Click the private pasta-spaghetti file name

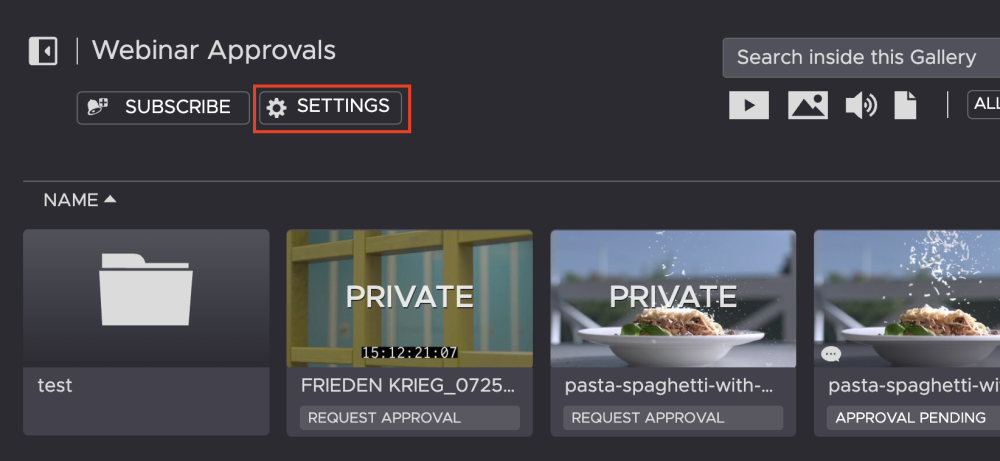(x=672, y=385)
